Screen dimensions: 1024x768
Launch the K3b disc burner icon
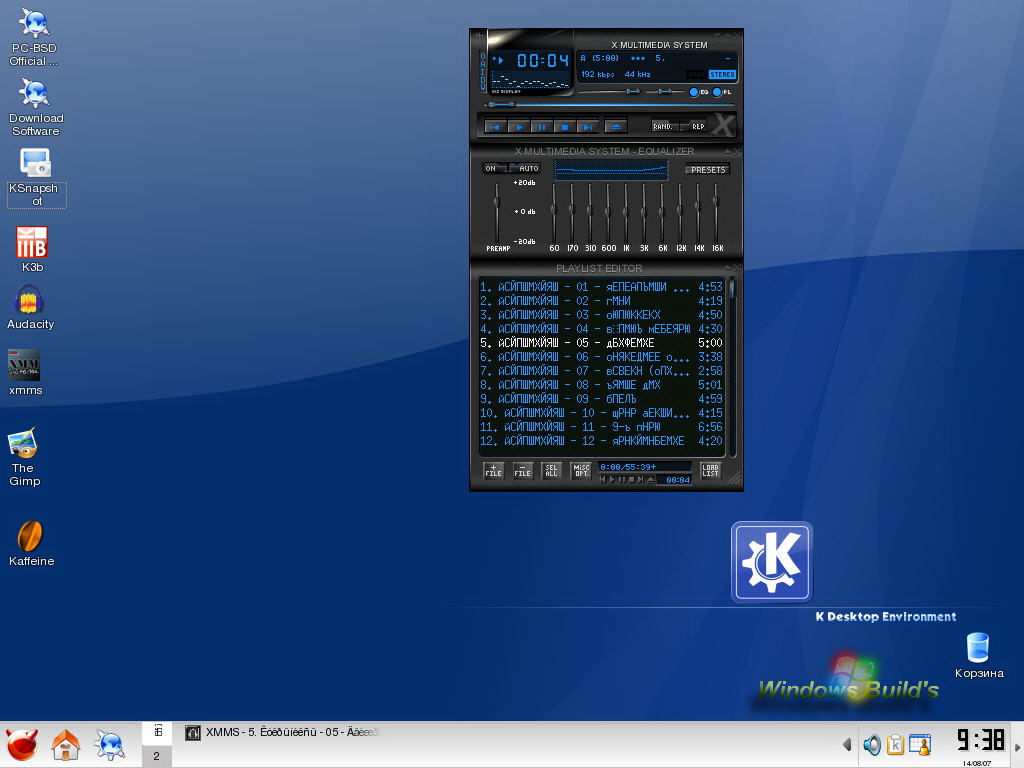[x=32, y=249]
